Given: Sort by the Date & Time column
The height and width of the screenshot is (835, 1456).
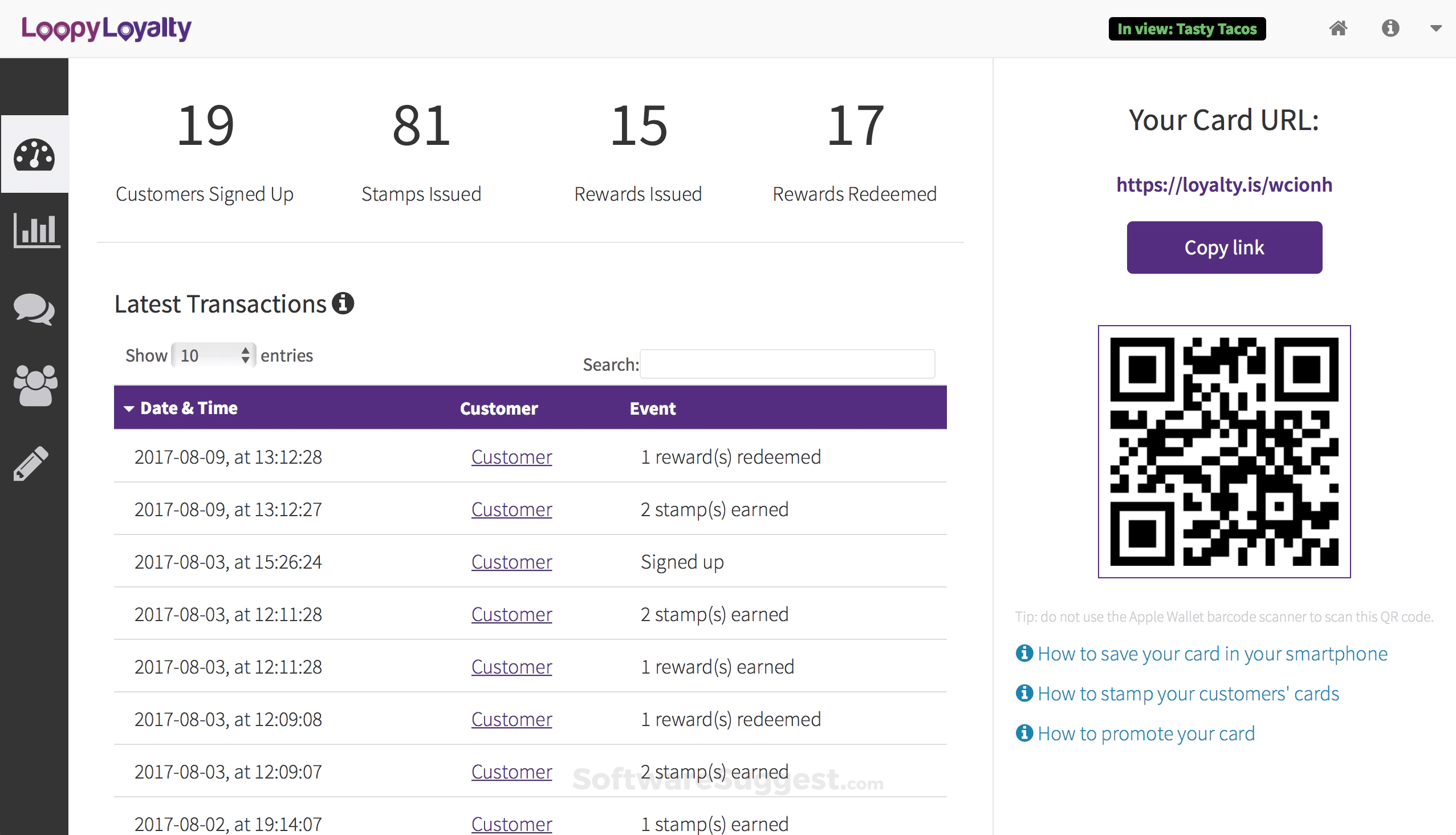Looking at the screenshot, I should (x=189, y=408).
